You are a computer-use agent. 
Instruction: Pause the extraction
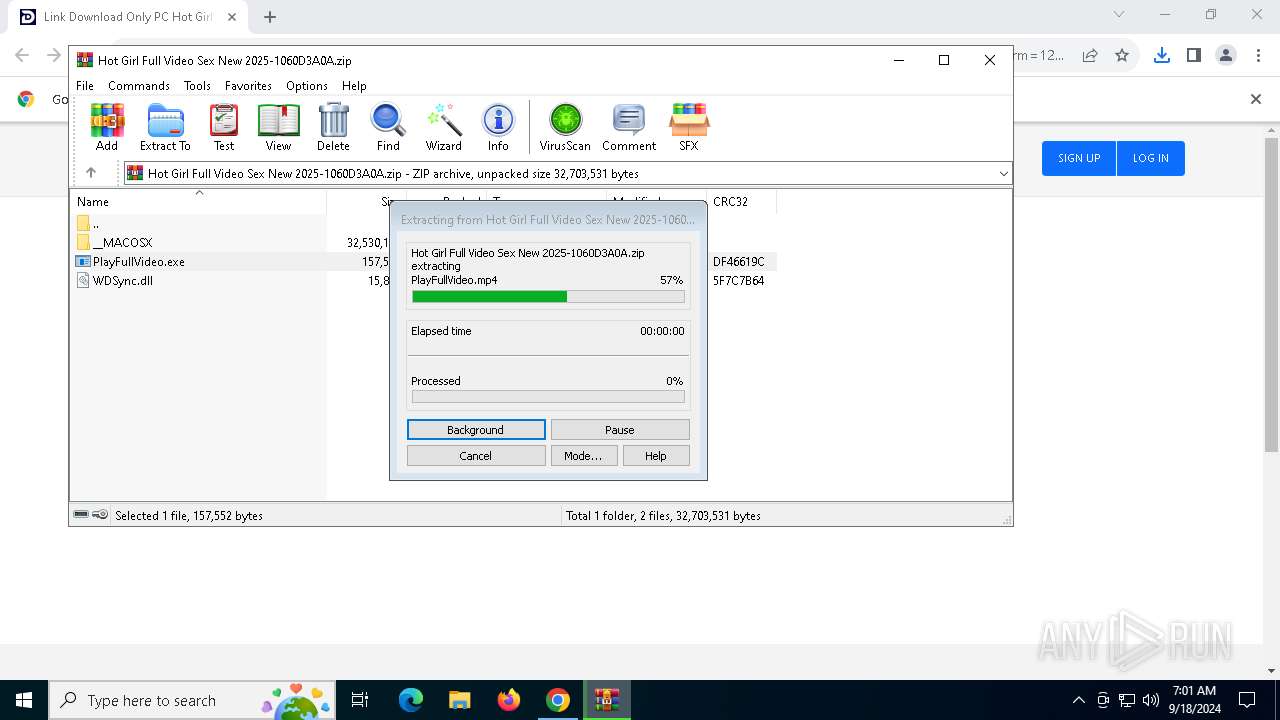click(x=620, y=430)
